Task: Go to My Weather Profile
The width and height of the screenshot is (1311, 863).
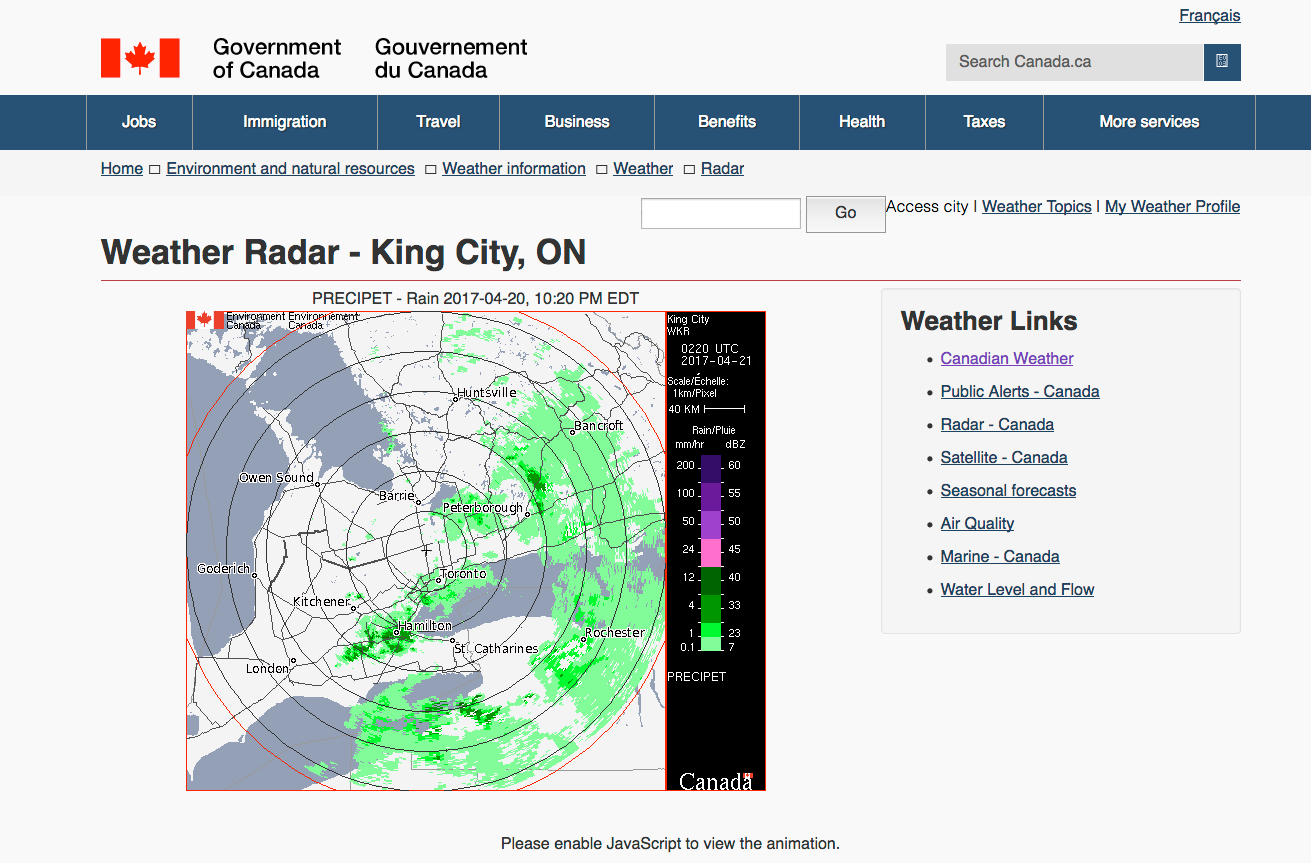Action: pos(1172,207)
